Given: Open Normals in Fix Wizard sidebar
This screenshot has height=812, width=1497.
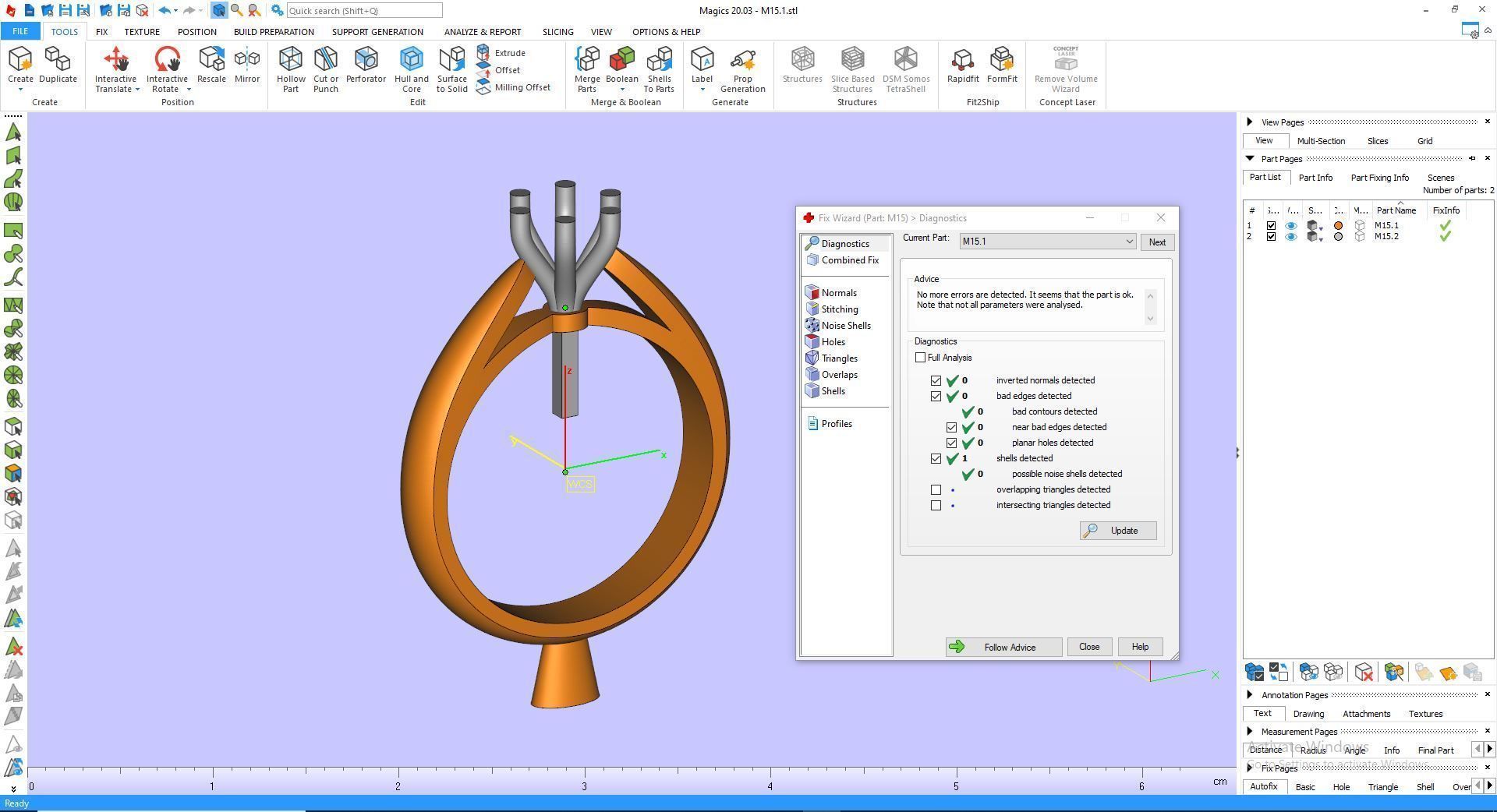Looking at the screenshot, I should [x=839, y=293].
